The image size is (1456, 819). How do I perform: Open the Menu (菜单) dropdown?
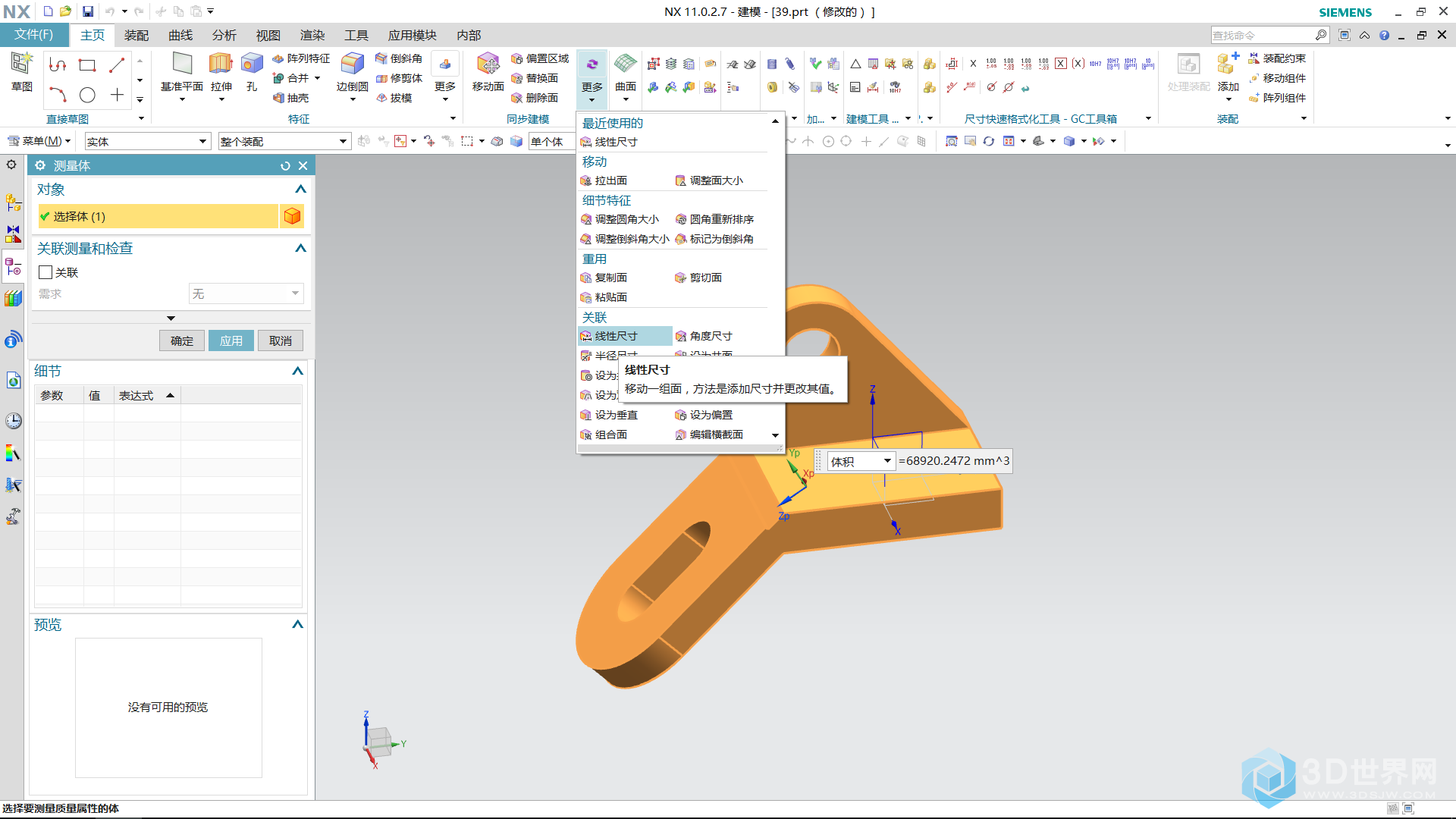pos(39,141)
